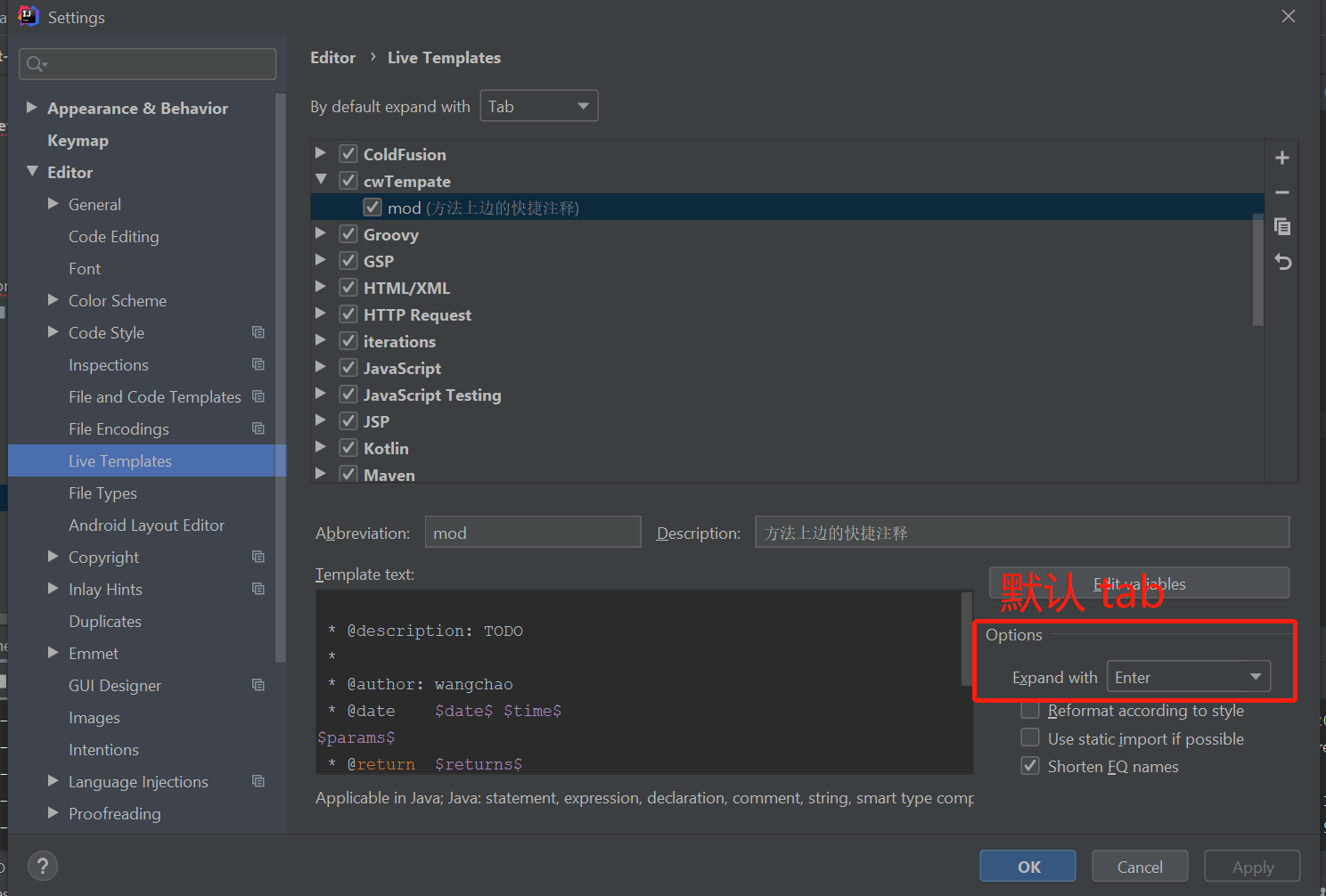Expand the Emmet sidebar node
Viewport: 1326px width, 896px height.
pyautogui.click(x=53, y=653)
